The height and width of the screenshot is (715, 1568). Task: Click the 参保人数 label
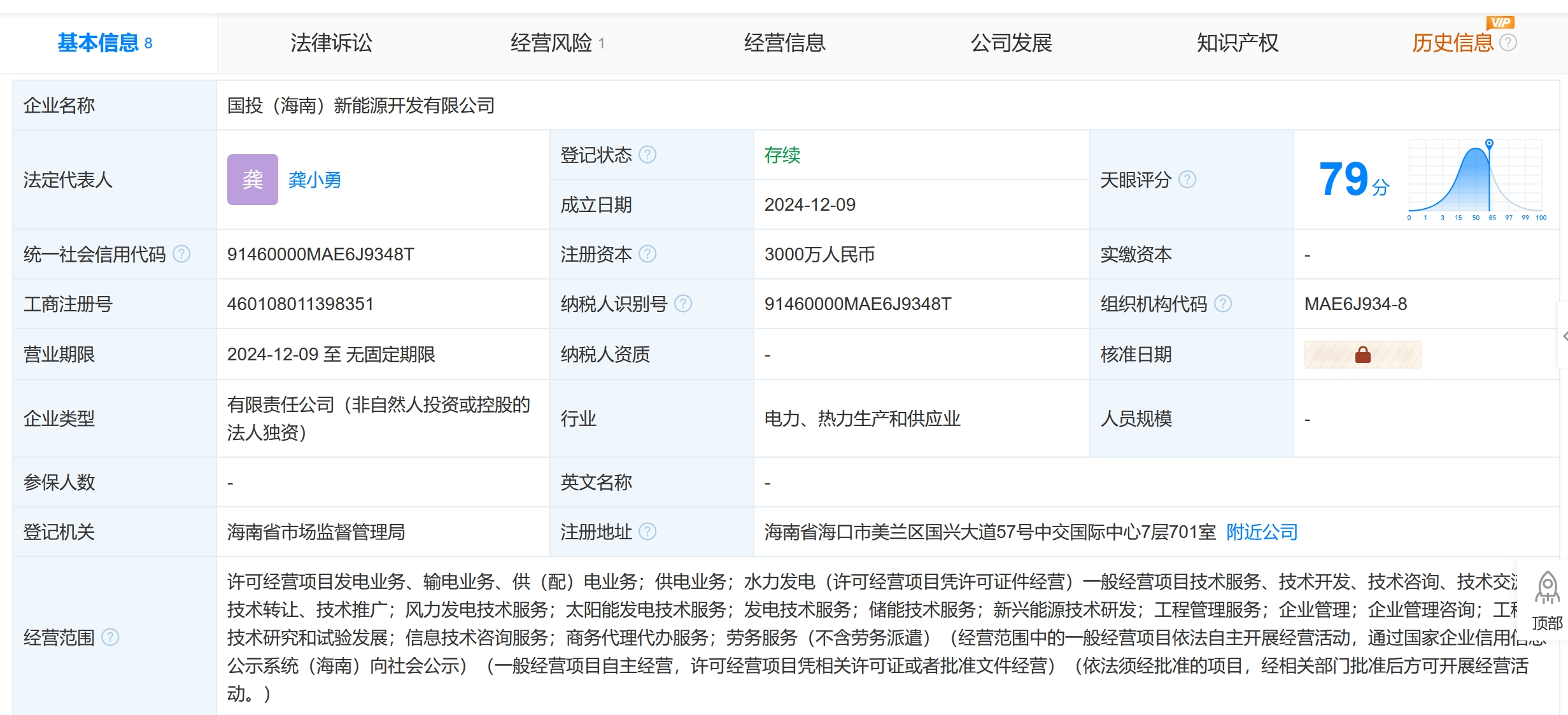59,482
